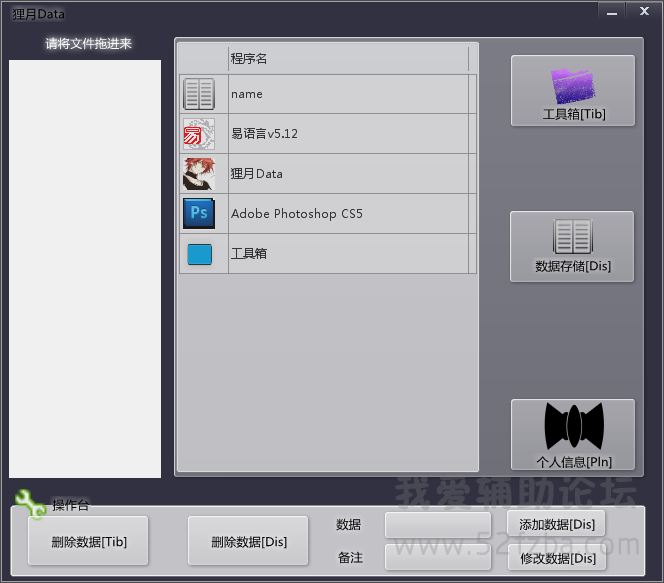Open the 工具箱[Tib] purple folder button
Screen dimensions: 664x583
click(x=573, y=90)
